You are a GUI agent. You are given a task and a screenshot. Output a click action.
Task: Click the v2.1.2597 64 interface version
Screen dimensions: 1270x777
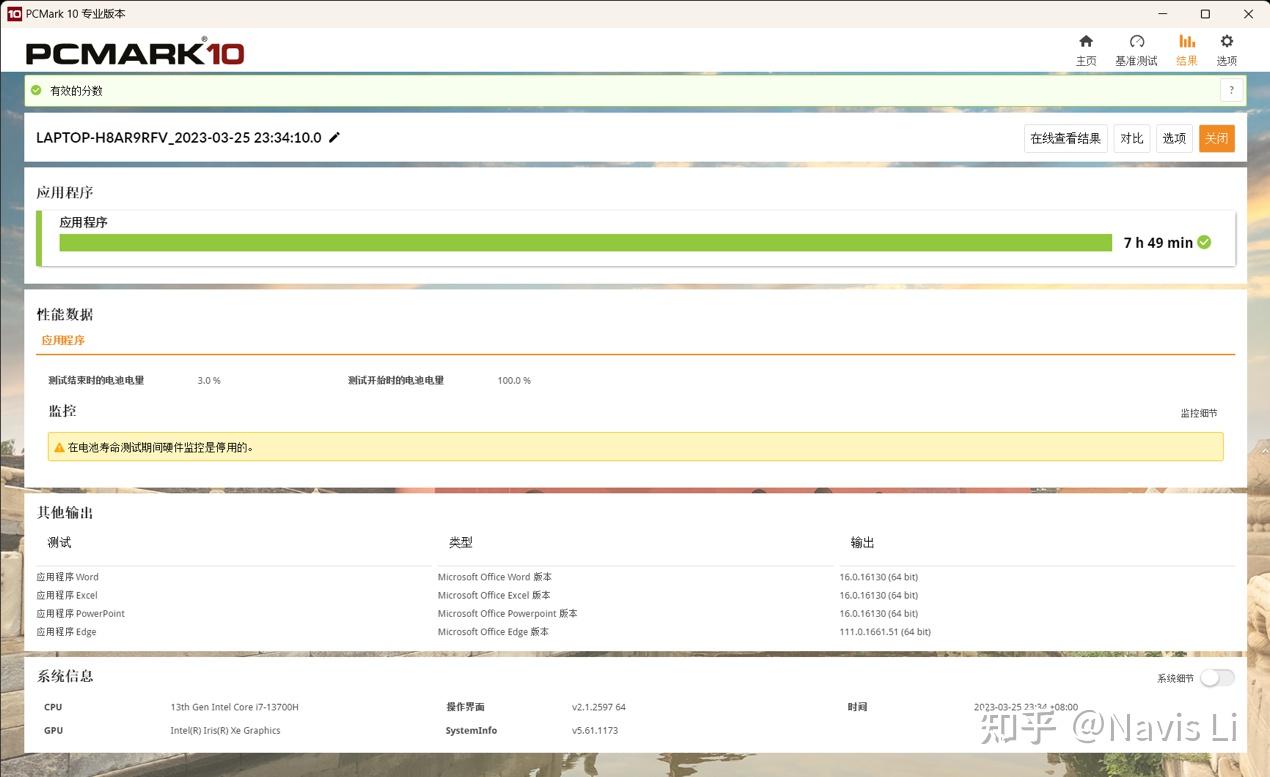[599, 707]
